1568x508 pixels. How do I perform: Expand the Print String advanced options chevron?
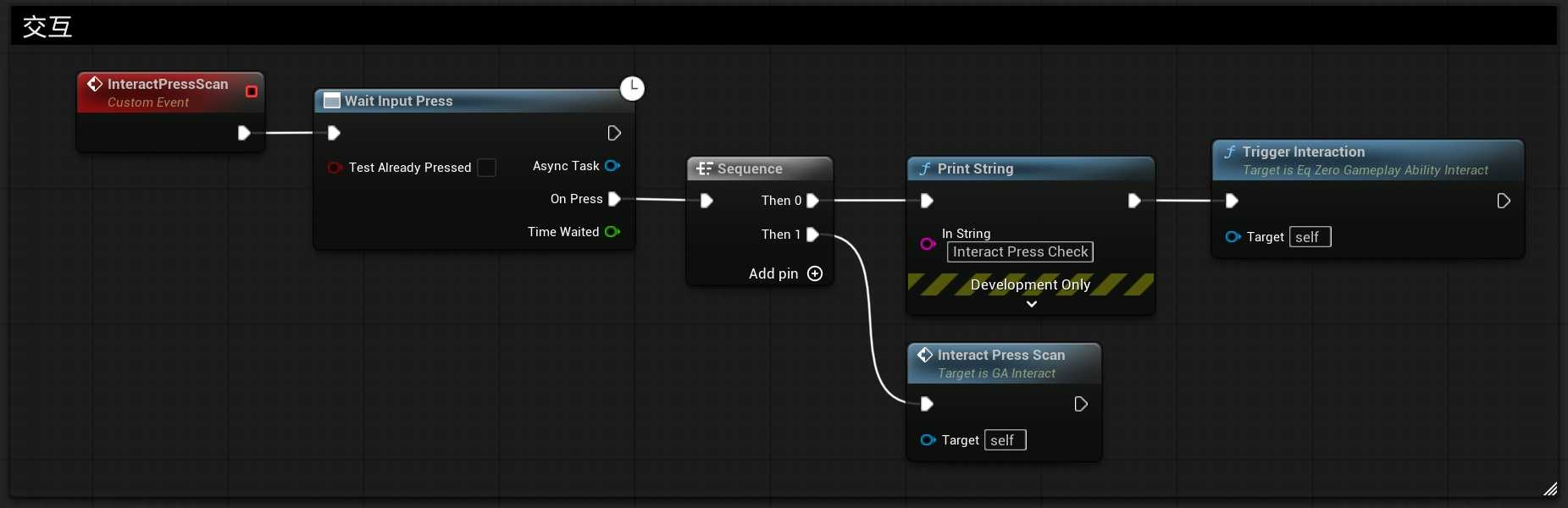point(1031,304)
